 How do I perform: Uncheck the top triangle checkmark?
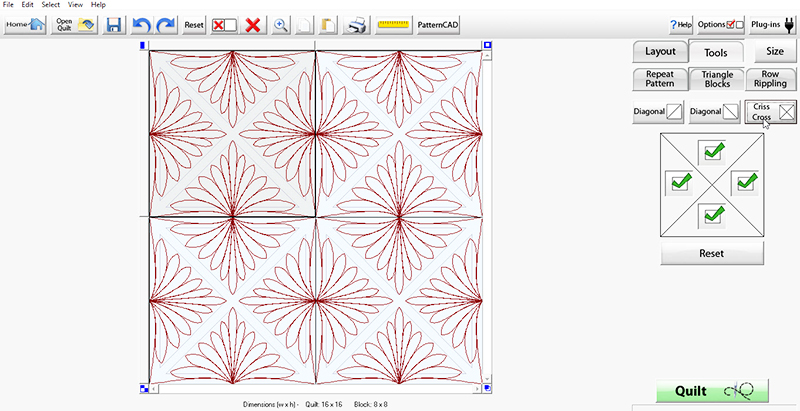713,151
